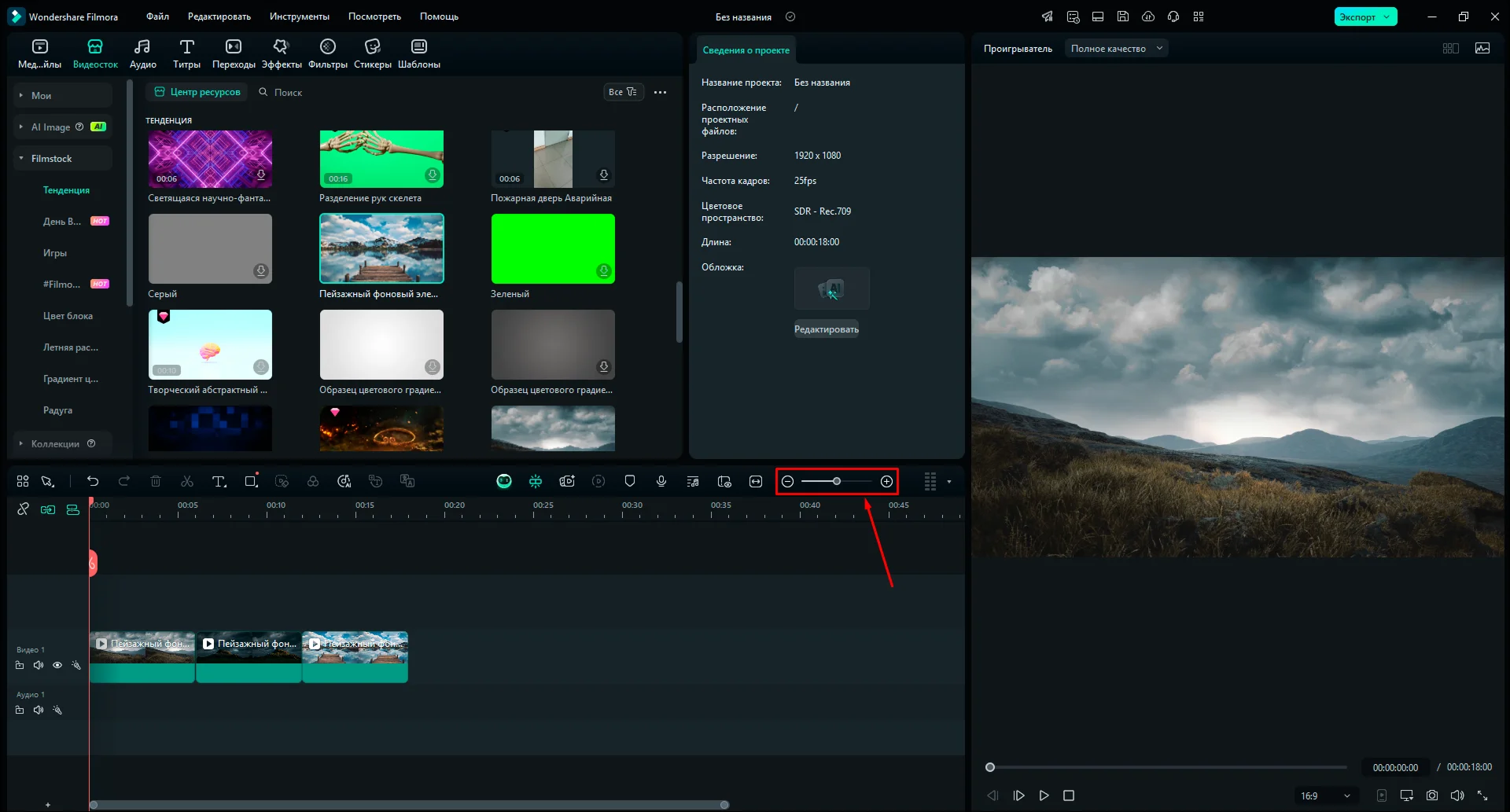Image resolution: width=1510 pixels, height=812 pixels.
Task: Hide the Video 1 track with eye icon
Action: 57,665
